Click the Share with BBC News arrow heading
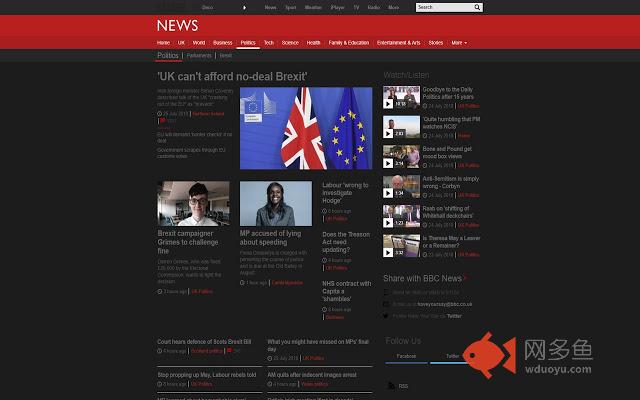Viewport: 640px width, 400px height. point(424,278)
